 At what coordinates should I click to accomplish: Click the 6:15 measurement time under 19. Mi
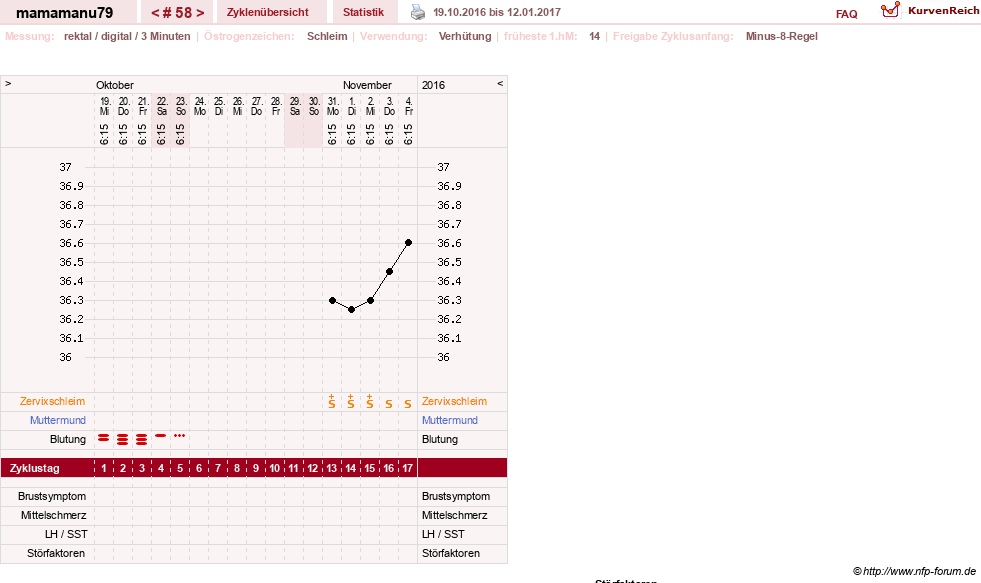(104, 134)
